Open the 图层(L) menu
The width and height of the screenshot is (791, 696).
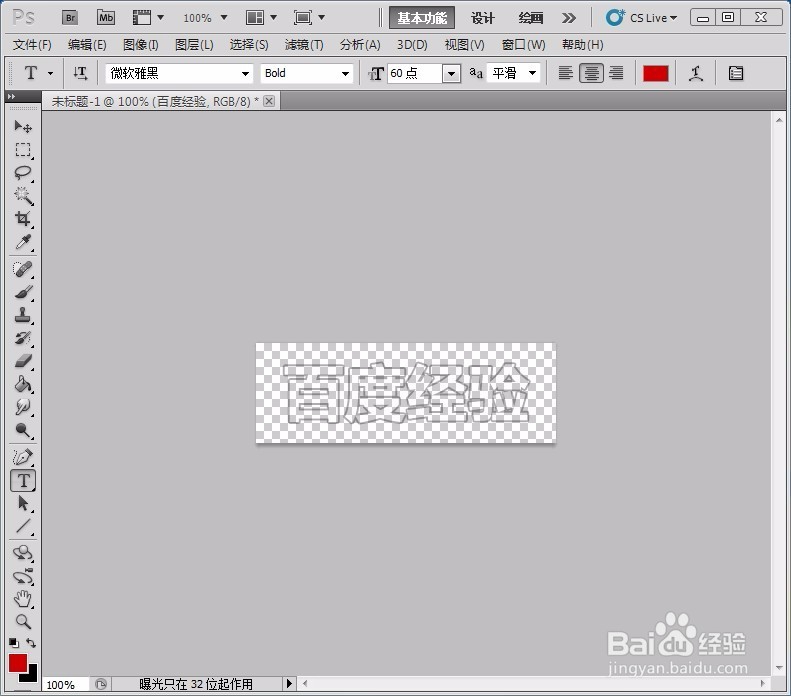pos(194,45)
